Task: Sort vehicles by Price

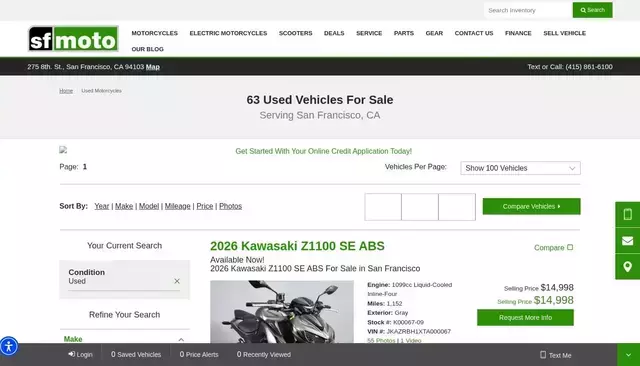Action: point(204,206)
